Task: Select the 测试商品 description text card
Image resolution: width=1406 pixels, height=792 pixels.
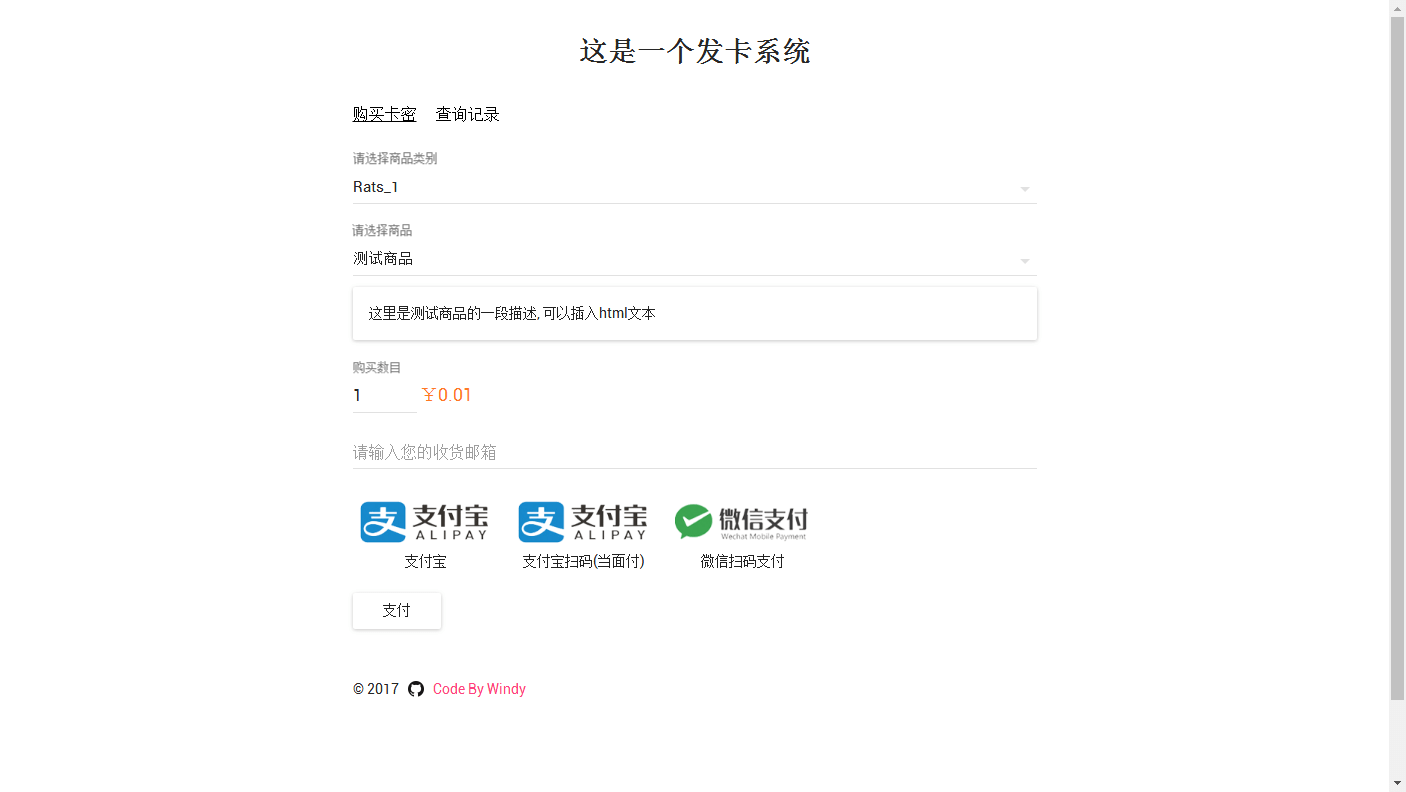Action: 695,313
